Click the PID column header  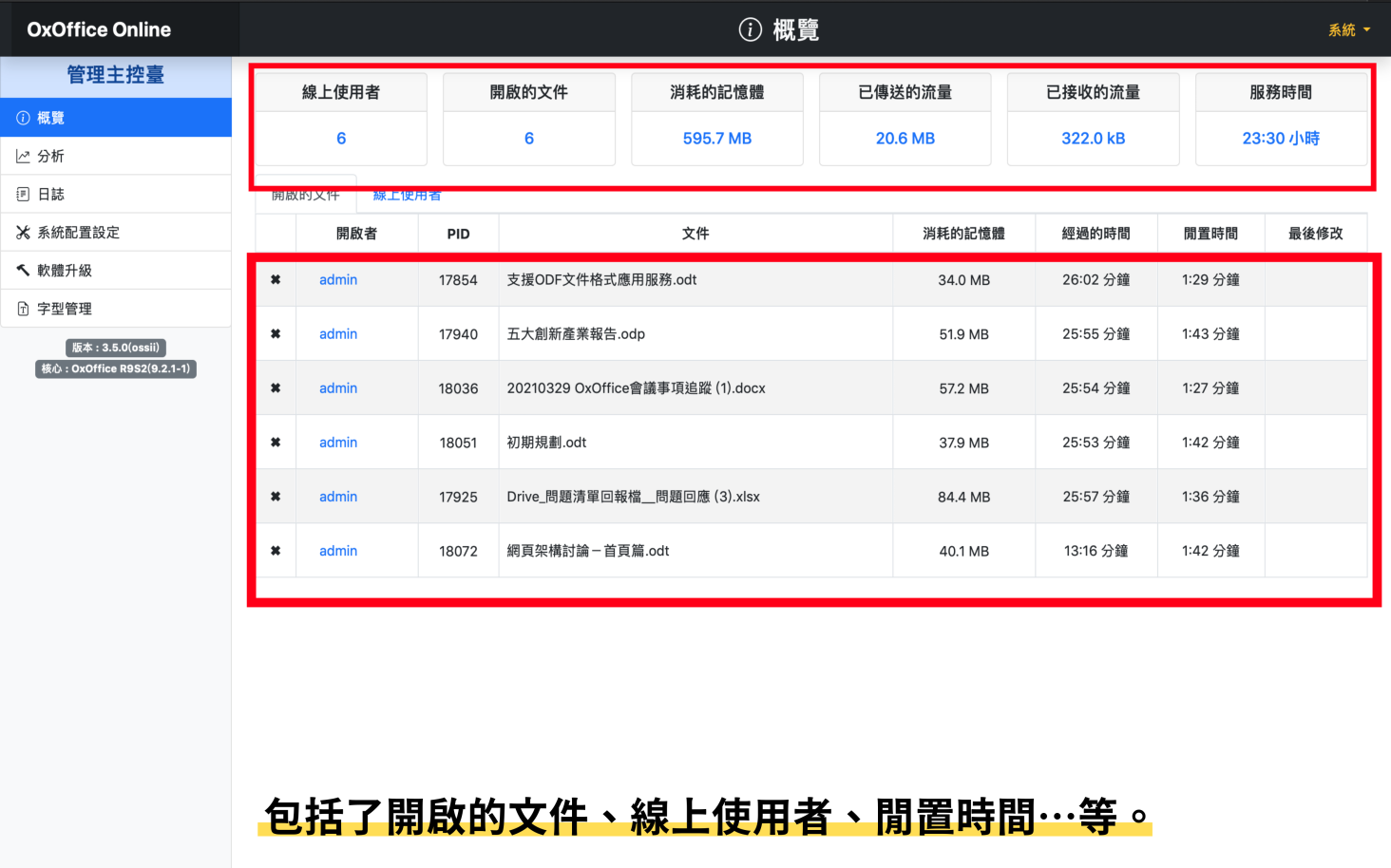click(458, 234)
